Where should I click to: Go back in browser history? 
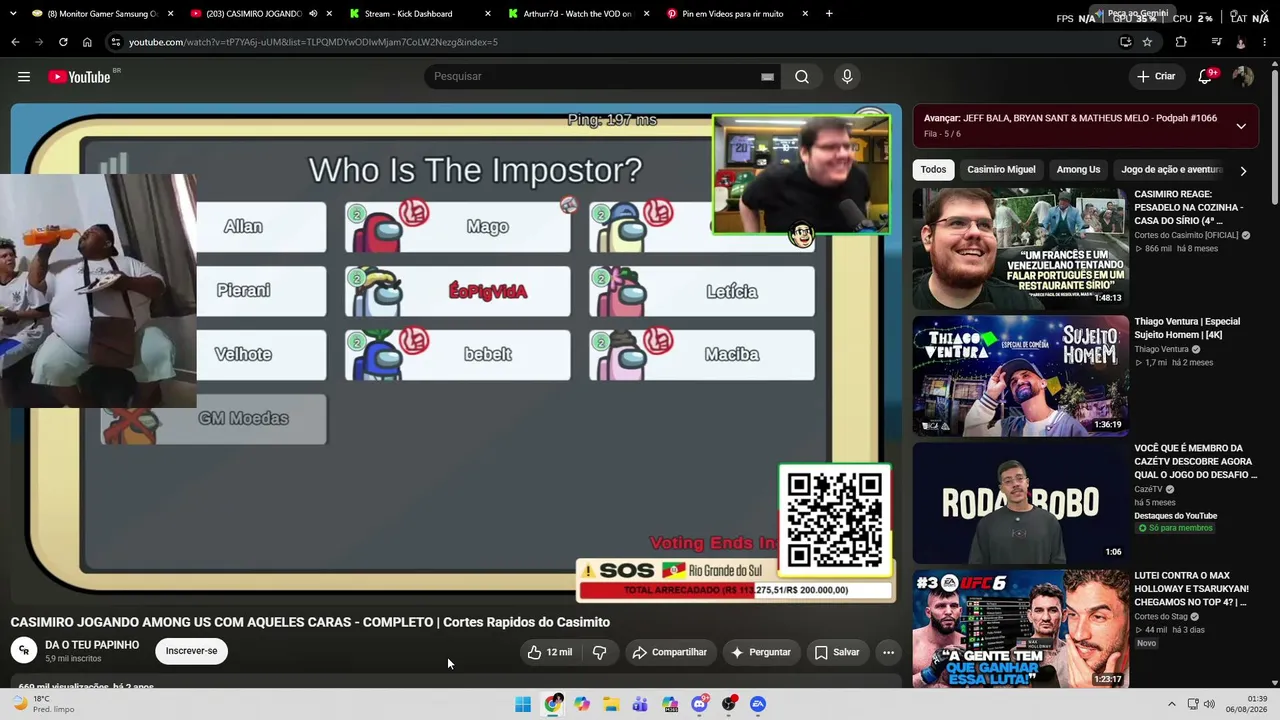coord(15,42)
